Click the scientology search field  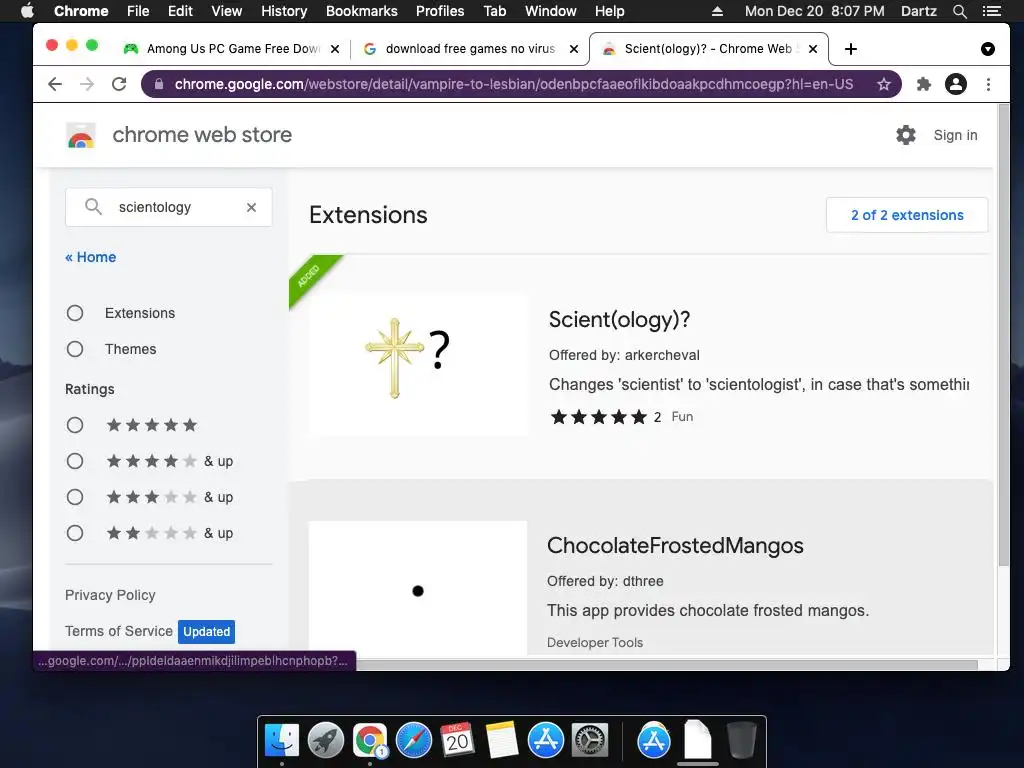(x=168, y=207)
